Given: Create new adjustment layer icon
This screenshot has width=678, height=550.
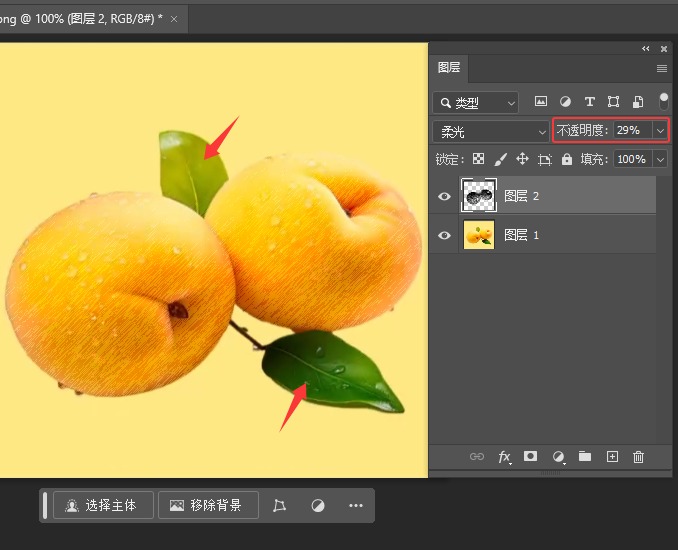Looking at the screenshot, I should pyautogui.click(x=558, y=457).
